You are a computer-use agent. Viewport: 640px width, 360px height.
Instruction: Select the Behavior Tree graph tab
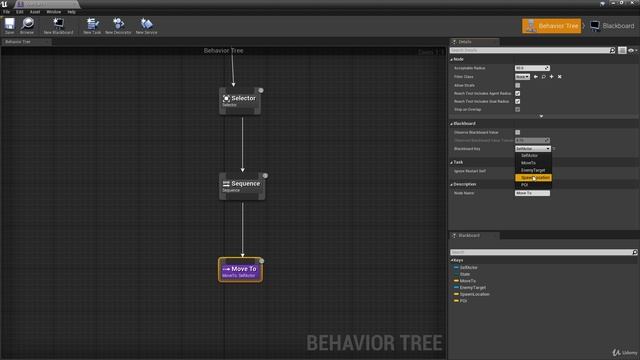27,42
